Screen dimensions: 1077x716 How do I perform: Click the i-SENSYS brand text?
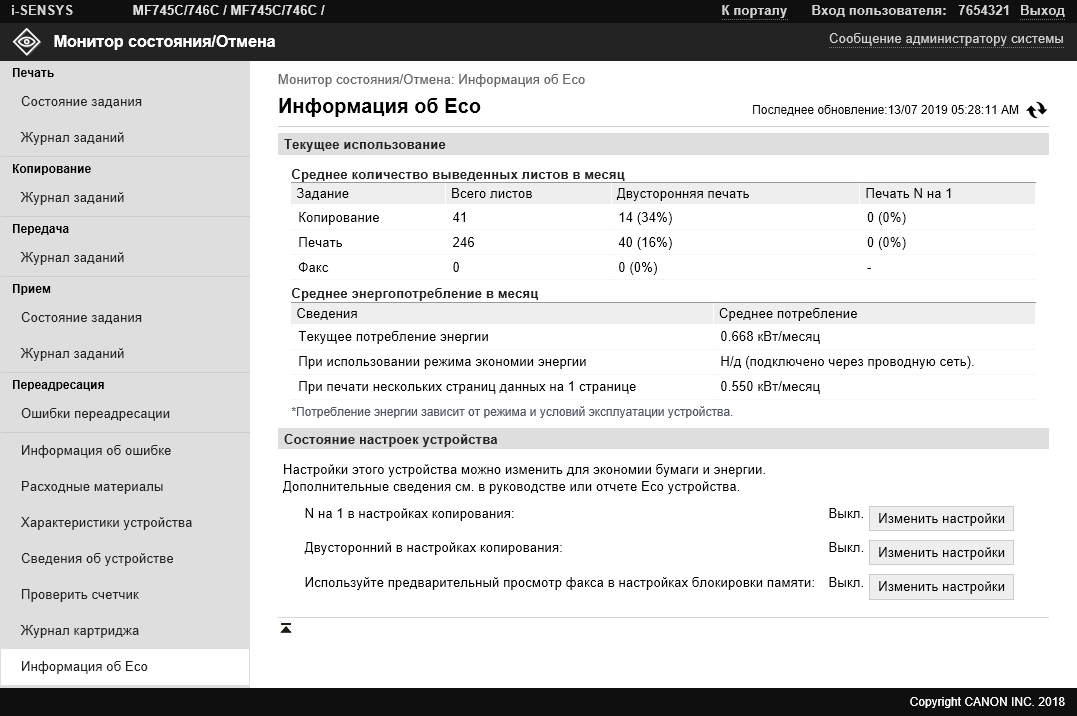click(x=42, y=10)
